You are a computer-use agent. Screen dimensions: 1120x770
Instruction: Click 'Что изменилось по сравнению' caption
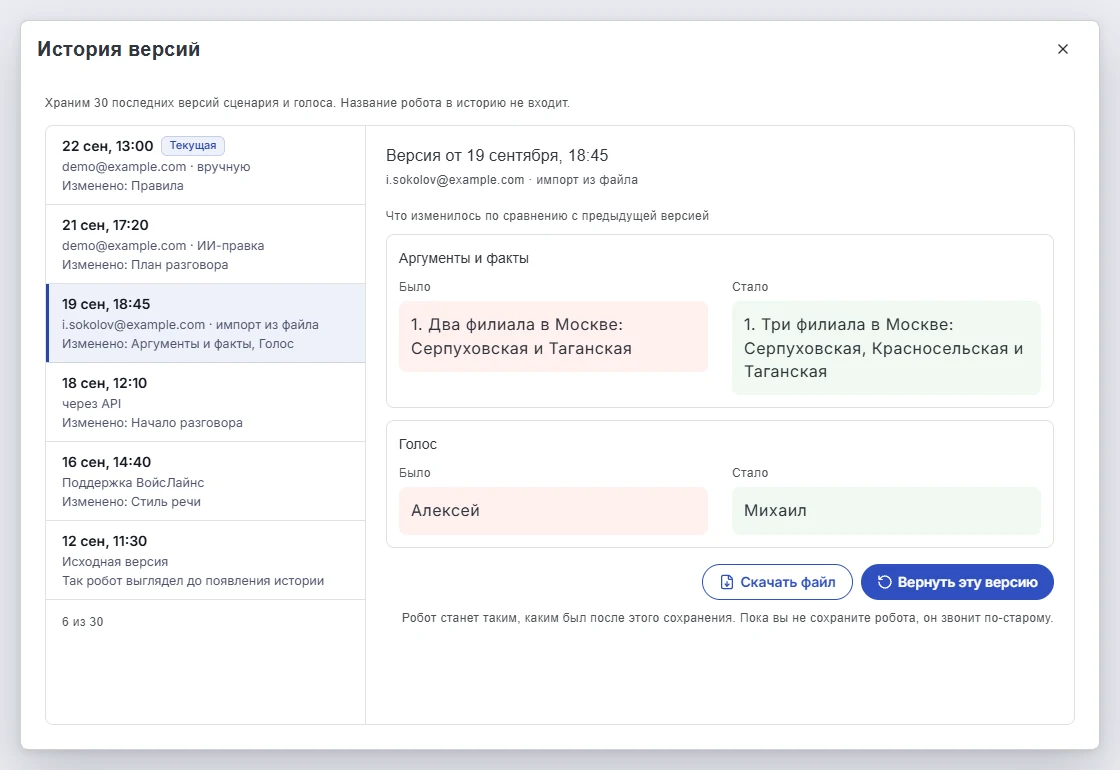coord(547,216)
